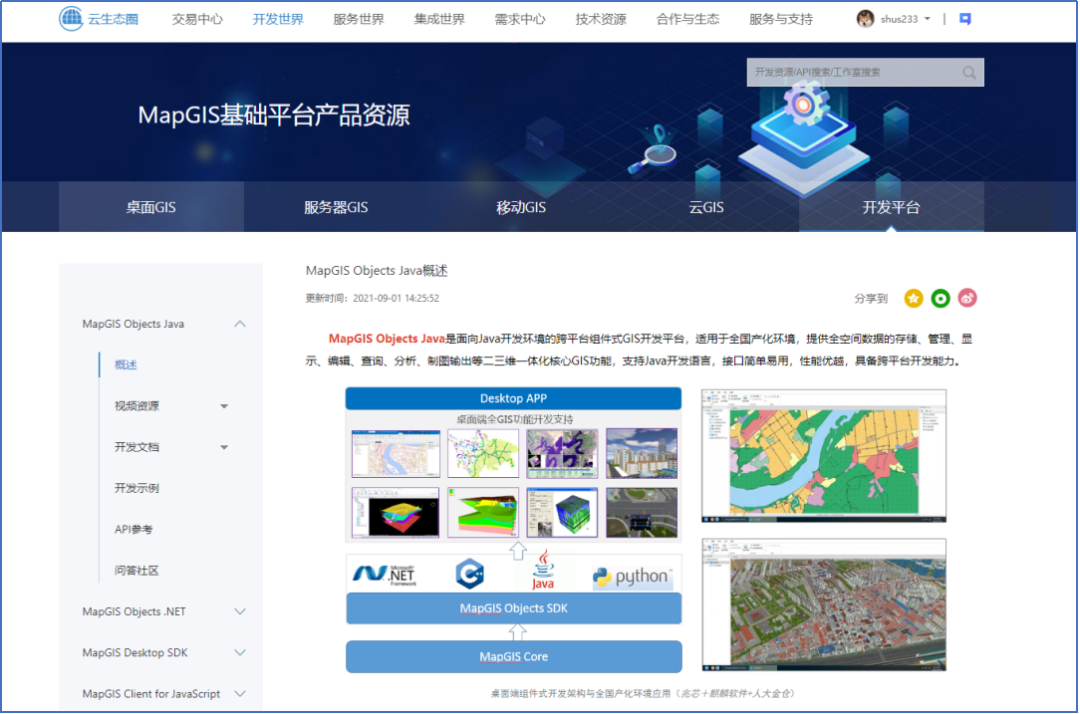Open 开发示例 in the sidebar
1080x714 pixels.
tap(136, 488)
